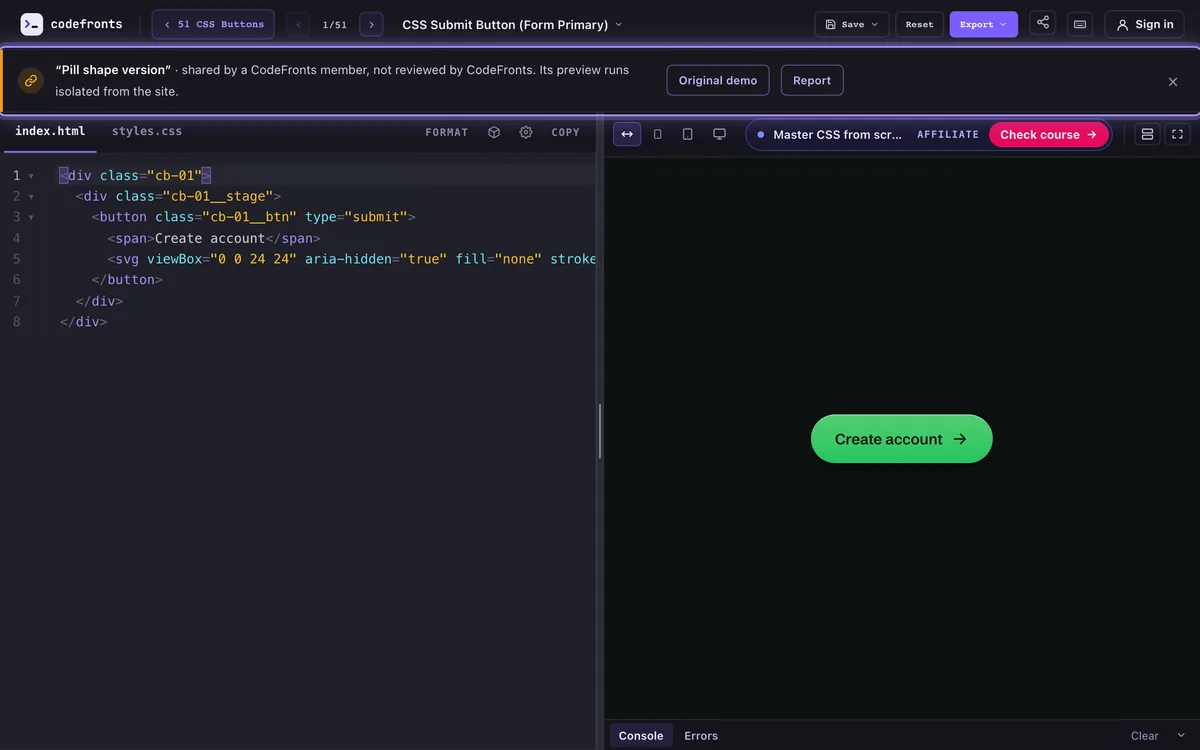Screen dimensions: 1200x750
Task: Go back to 51 CSS Buttons
Action: [x=213, y=24]
